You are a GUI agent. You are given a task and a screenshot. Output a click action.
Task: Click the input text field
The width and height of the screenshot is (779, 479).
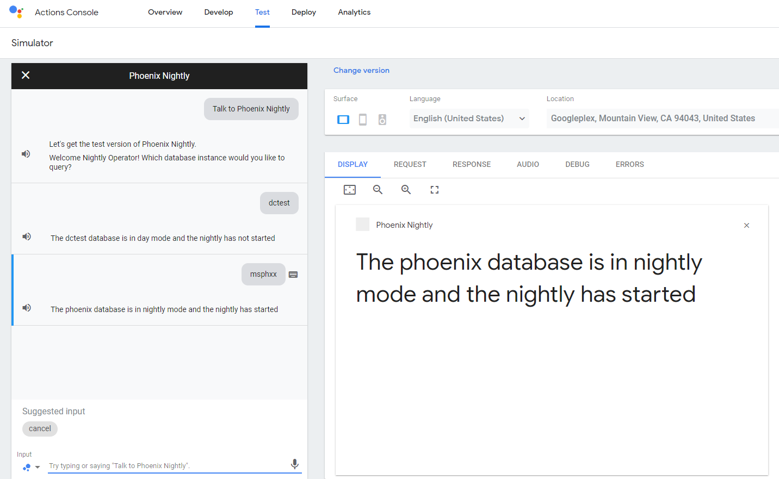point(169,466)
